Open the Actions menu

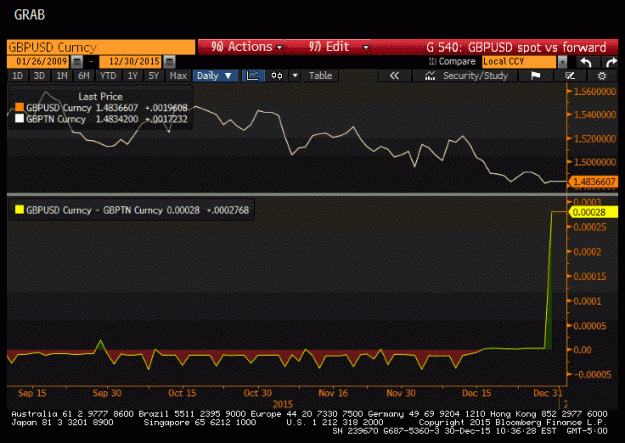point(242,47)
